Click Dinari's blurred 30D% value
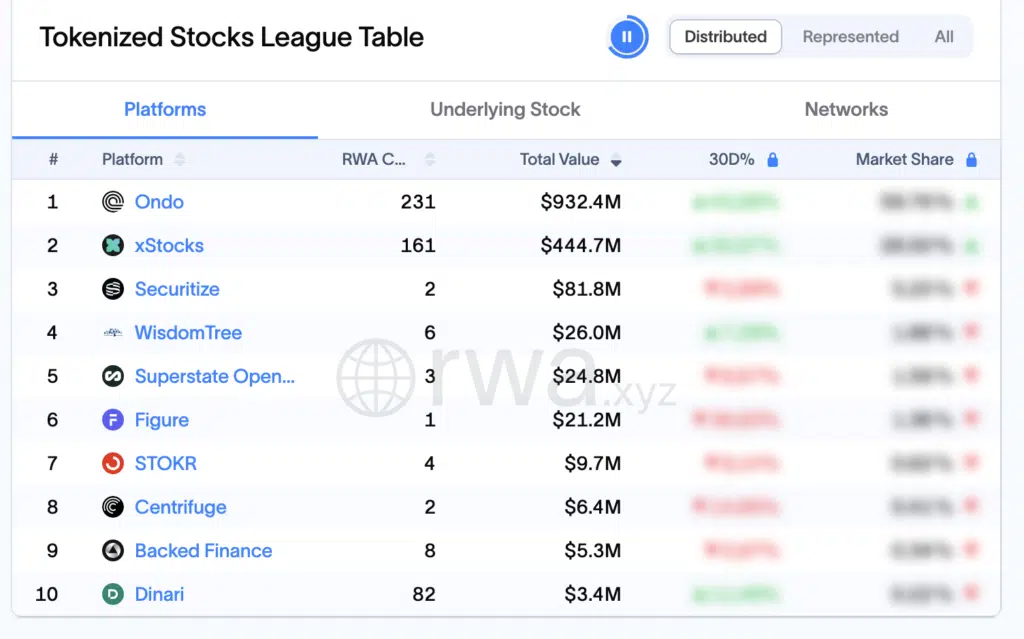 point(735,594)
